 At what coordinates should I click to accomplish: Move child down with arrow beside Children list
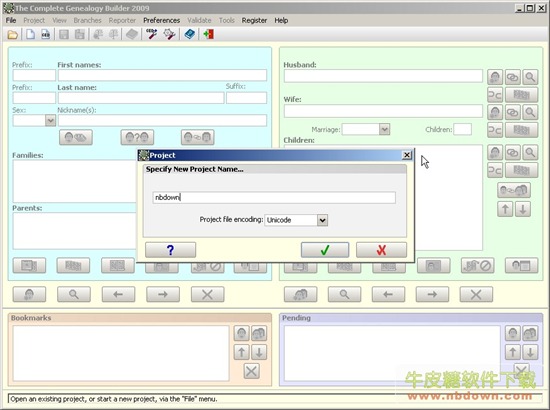[523, 209]
